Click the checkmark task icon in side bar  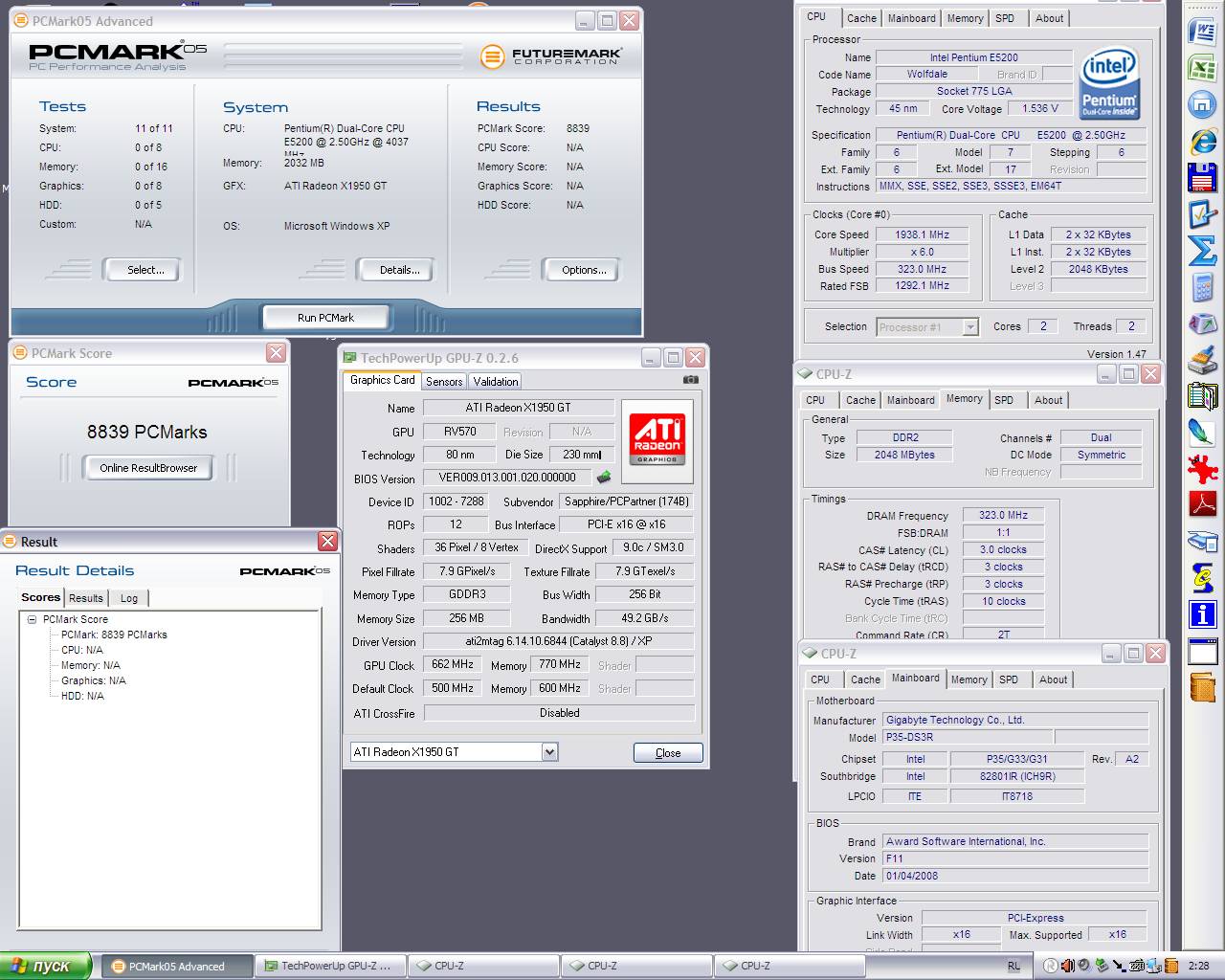1202,214
